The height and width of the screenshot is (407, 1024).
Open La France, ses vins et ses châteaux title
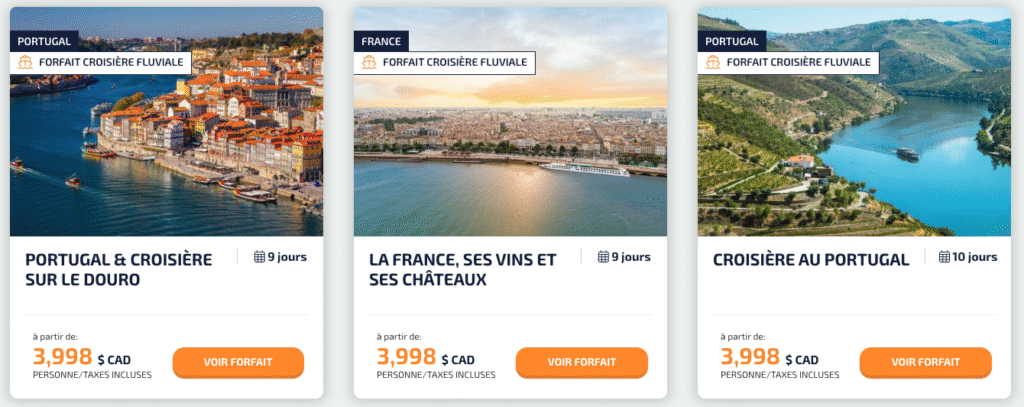[462, 269]
